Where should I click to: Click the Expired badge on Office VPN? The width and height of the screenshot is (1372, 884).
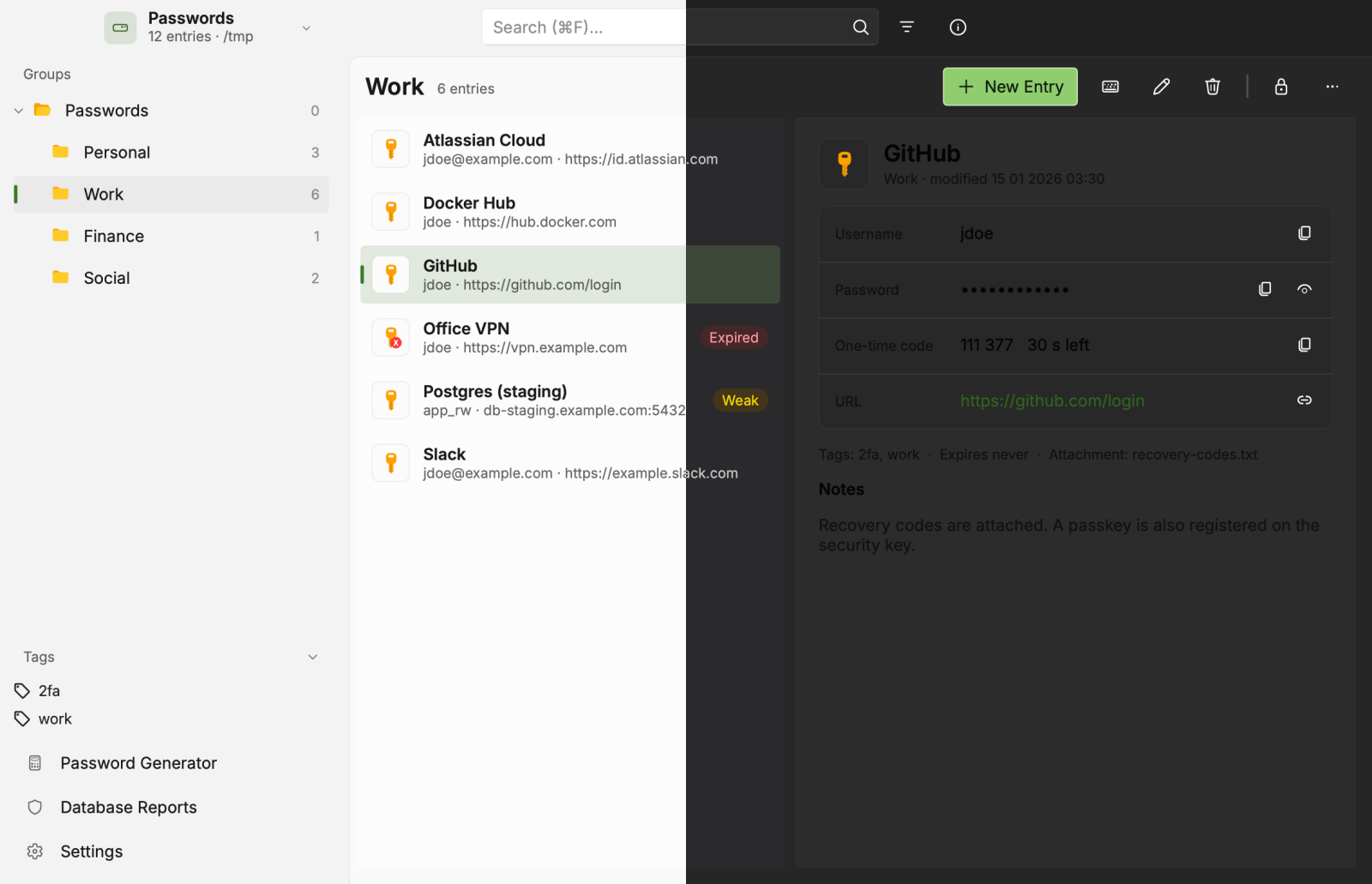734,338
